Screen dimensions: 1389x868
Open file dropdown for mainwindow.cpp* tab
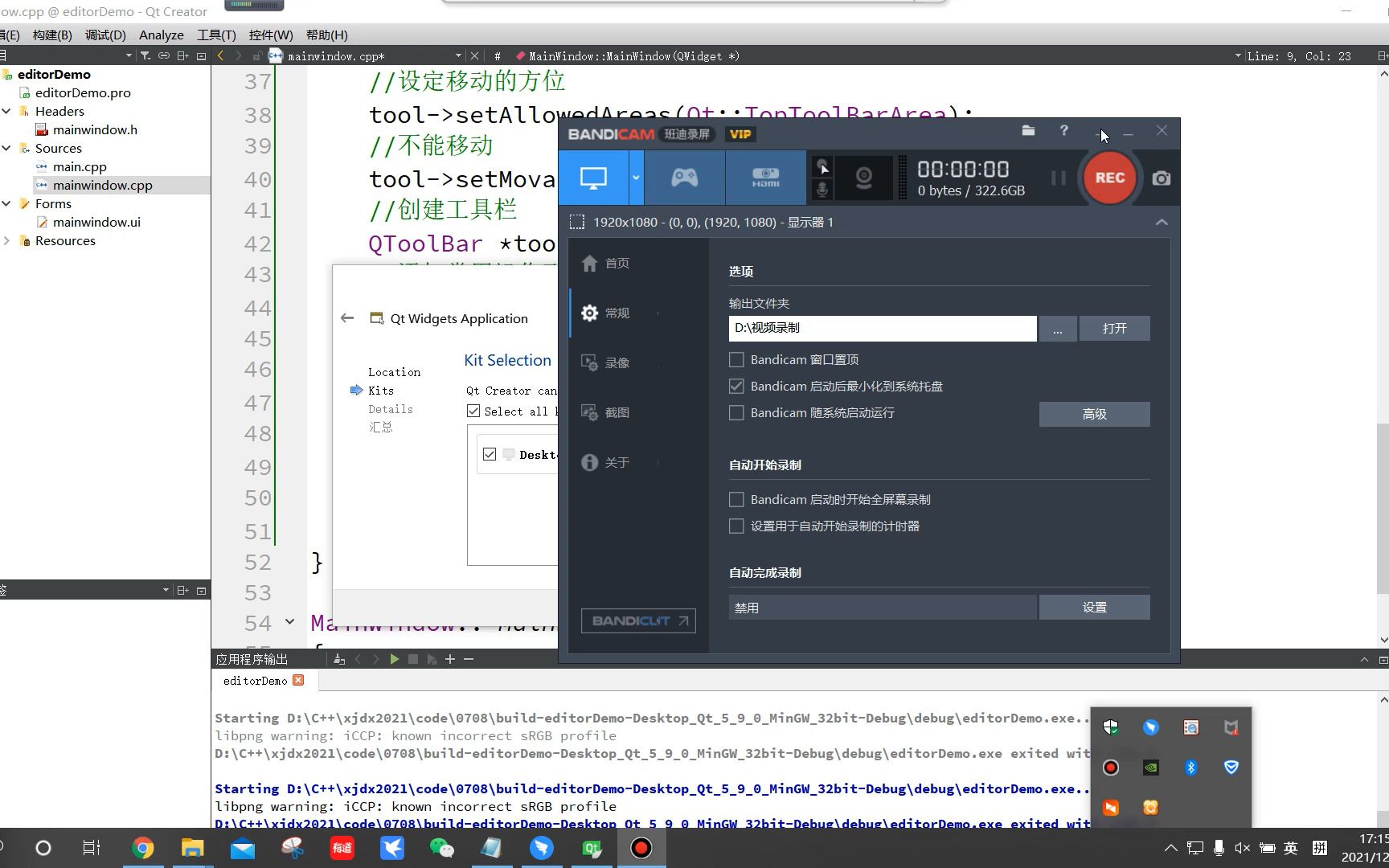point(458,55)
